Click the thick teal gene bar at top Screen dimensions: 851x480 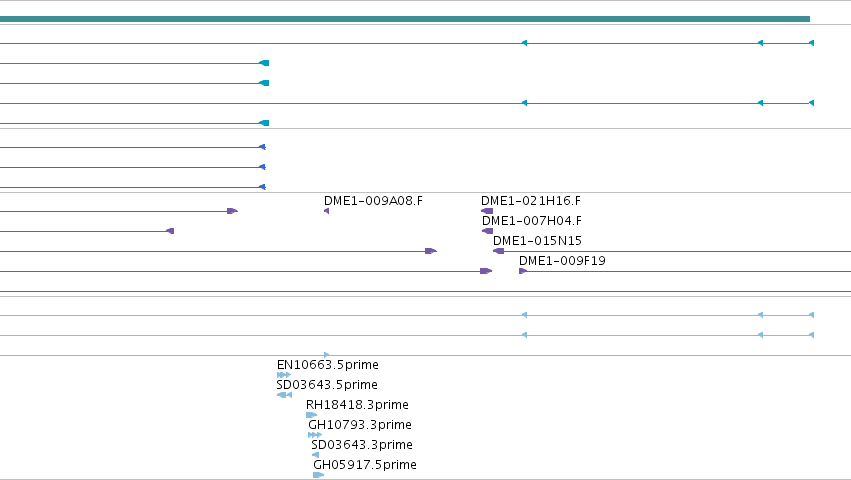point(405,19)
